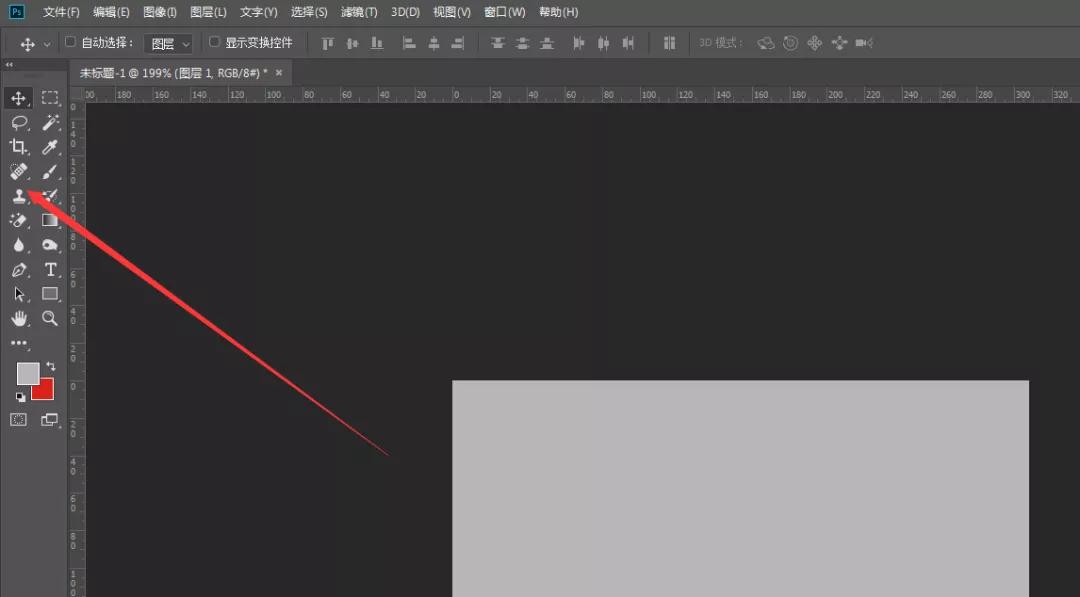This screenshot has height=597, width=1080.
Task: Distribute vertical centers of layers
Action: point(522,43)
